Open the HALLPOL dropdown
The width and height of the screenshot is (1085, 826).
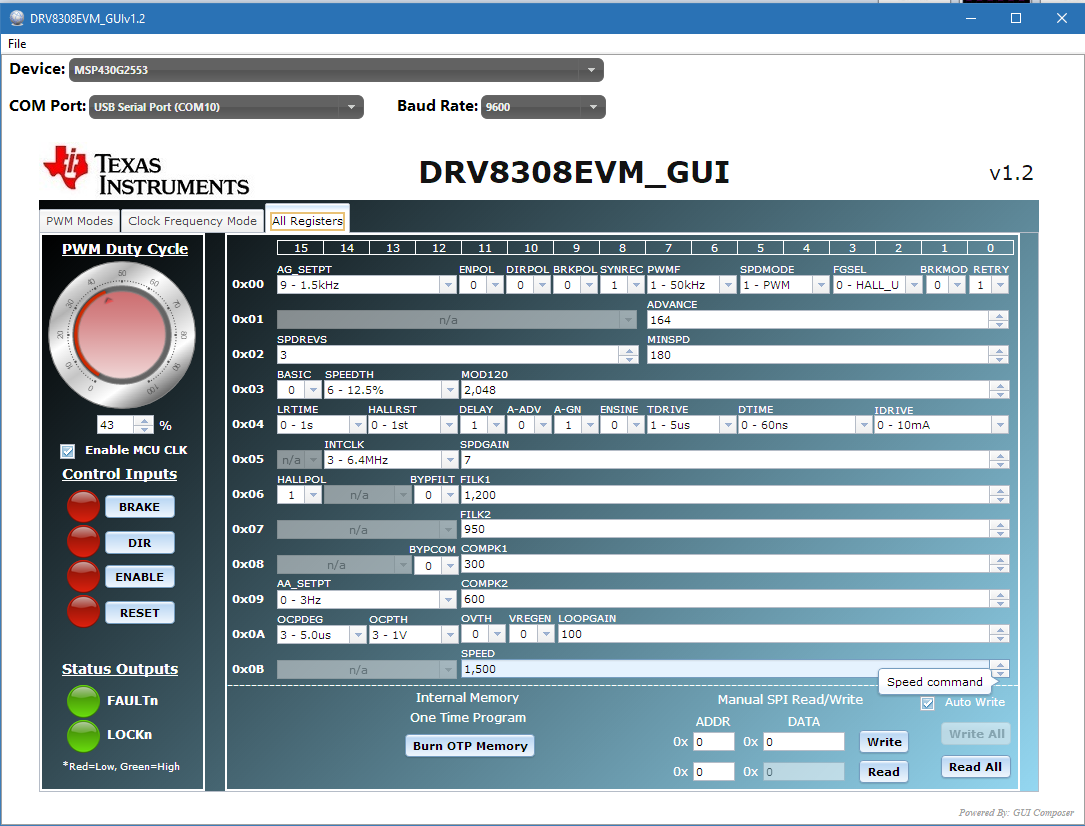[x=299, y=495]
